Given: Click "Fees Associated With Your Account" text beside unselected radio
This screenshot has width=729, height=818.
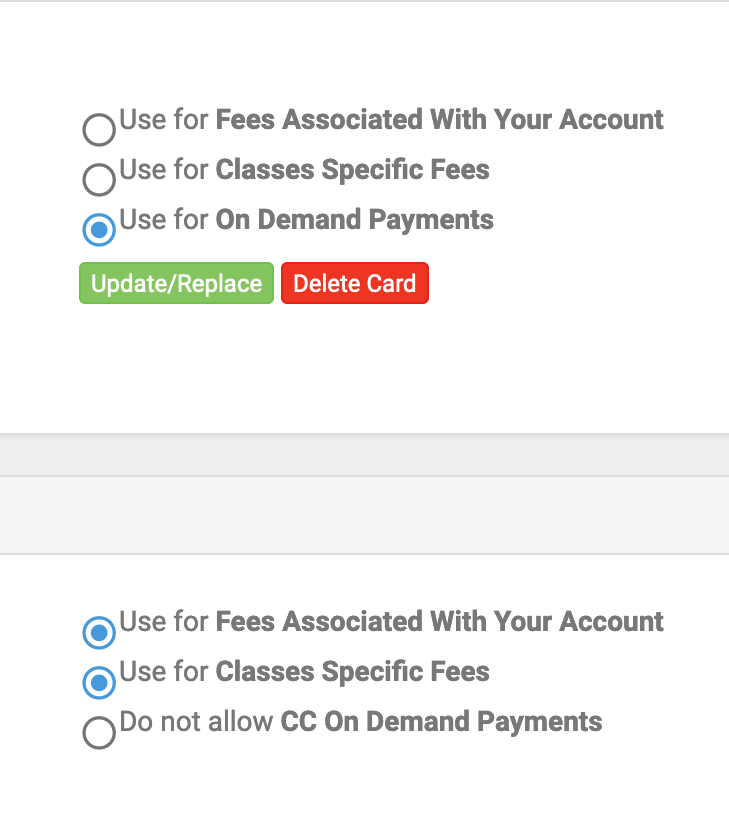Looking at the screenshot, I should tap(439, 120).
